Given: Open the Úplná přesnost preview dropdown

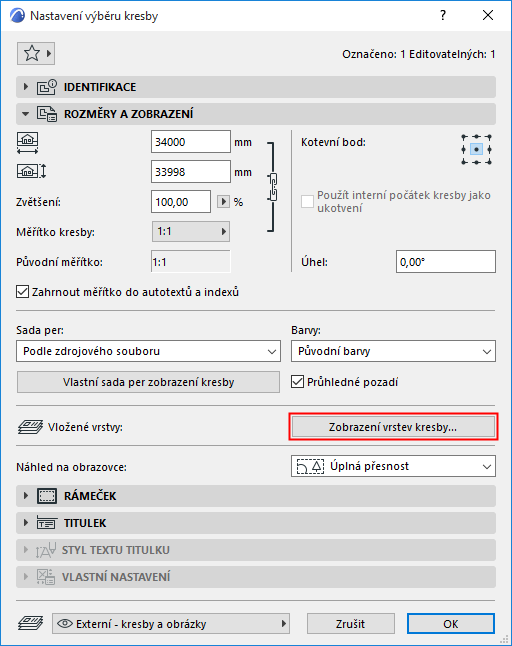Looking at the screenshot, I should 393,466.
